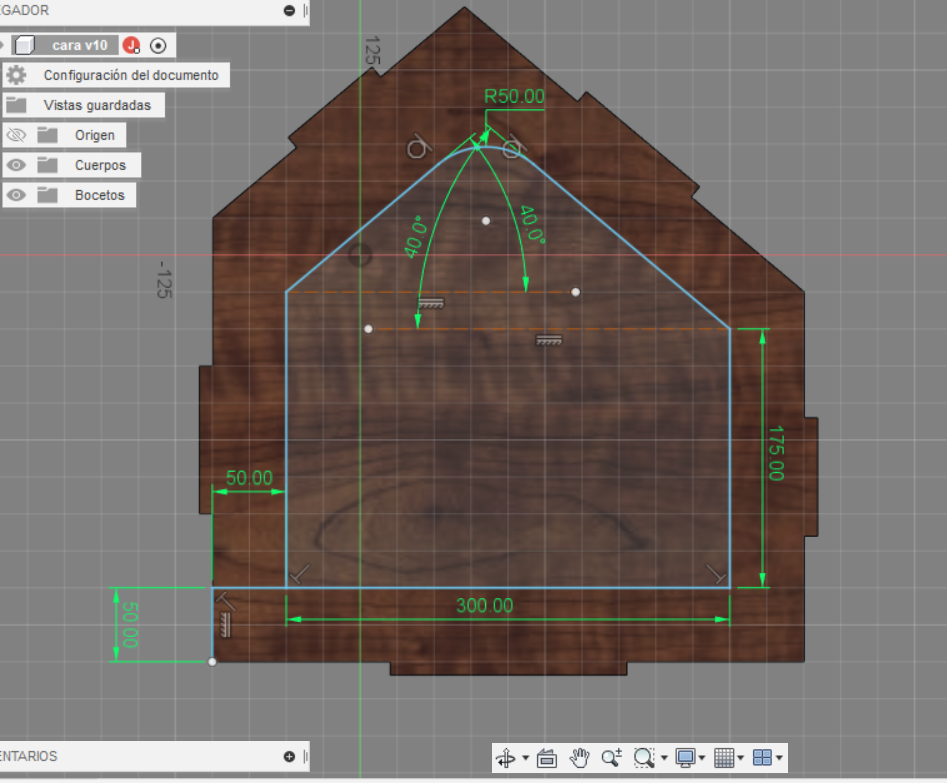The image size is (947, 783).
Task: Click the Viewports four-pane icon
Action: click(762, 758)
